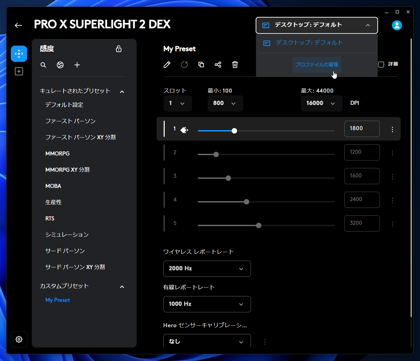Open more options for DPI slot 4
The image size is (420, 361).
pyautogui.click(x=392, y=200)
